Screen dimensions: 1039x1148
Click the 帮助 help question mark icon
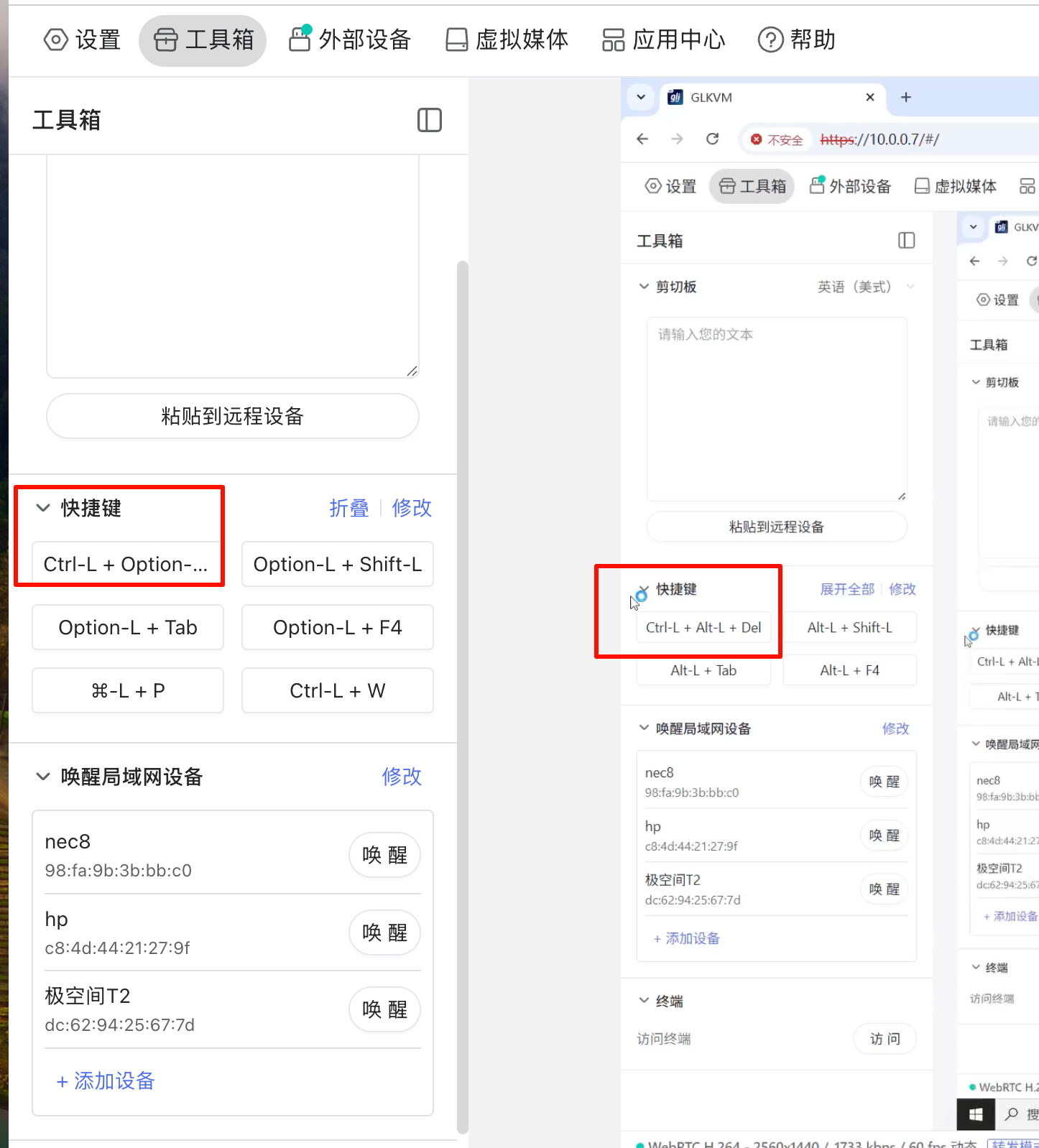pyautogui.click(x=770, y=40)
